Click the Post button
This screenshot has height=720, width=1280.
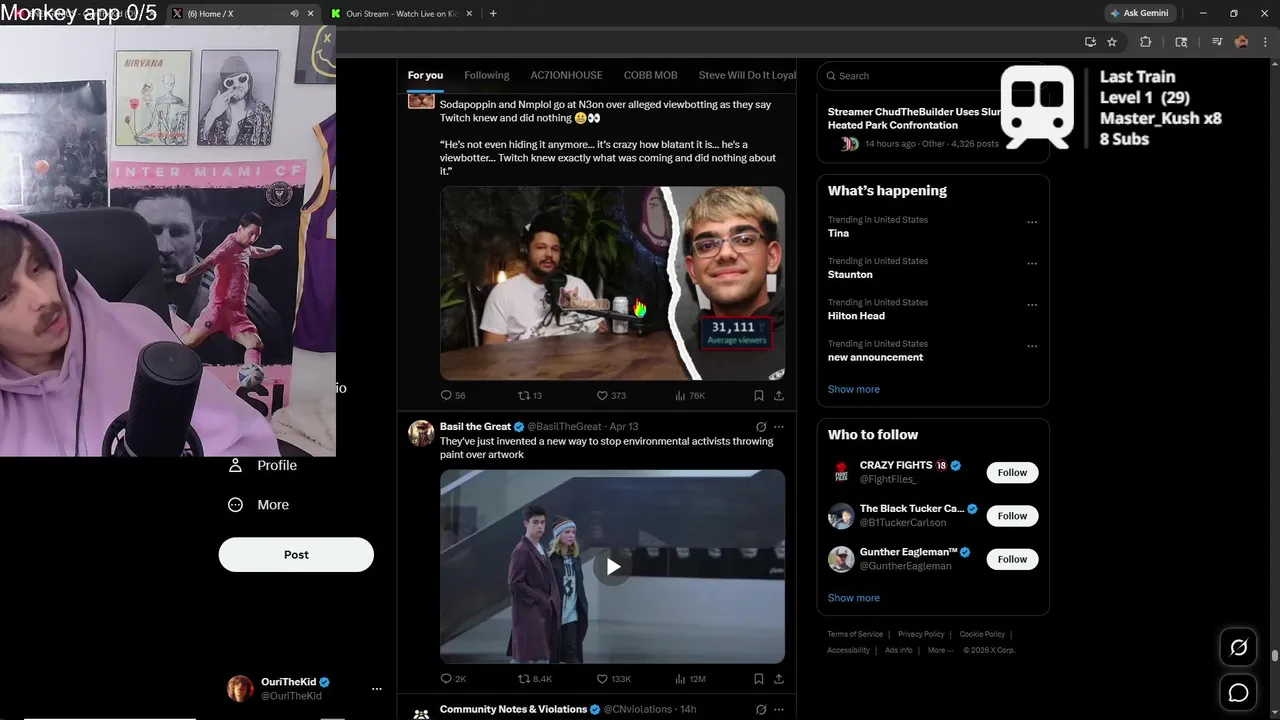point(296,555)
